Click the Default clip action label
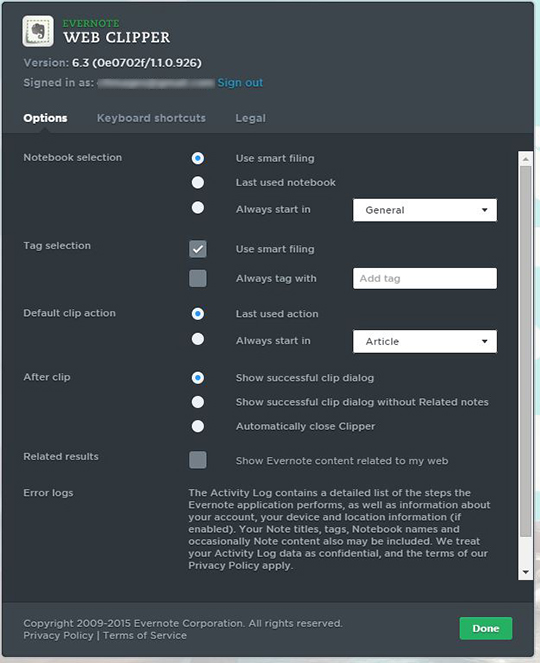Image resolution: width=540 pixels, height=663 pixels. [69, 313]
